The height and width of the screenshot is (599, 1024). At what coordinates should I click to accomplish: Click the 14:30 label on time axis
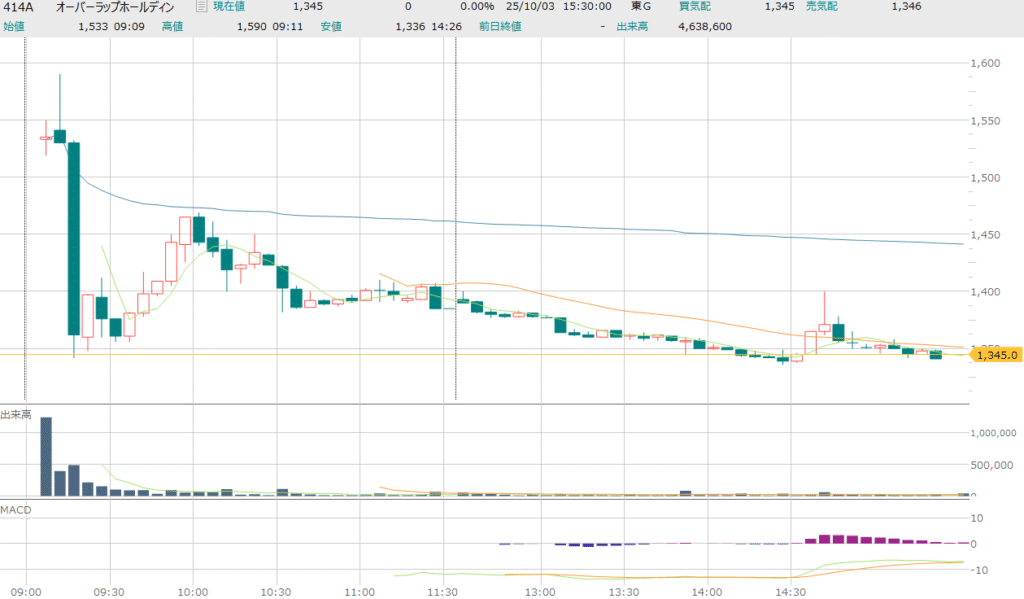click(x=790, y=589)
